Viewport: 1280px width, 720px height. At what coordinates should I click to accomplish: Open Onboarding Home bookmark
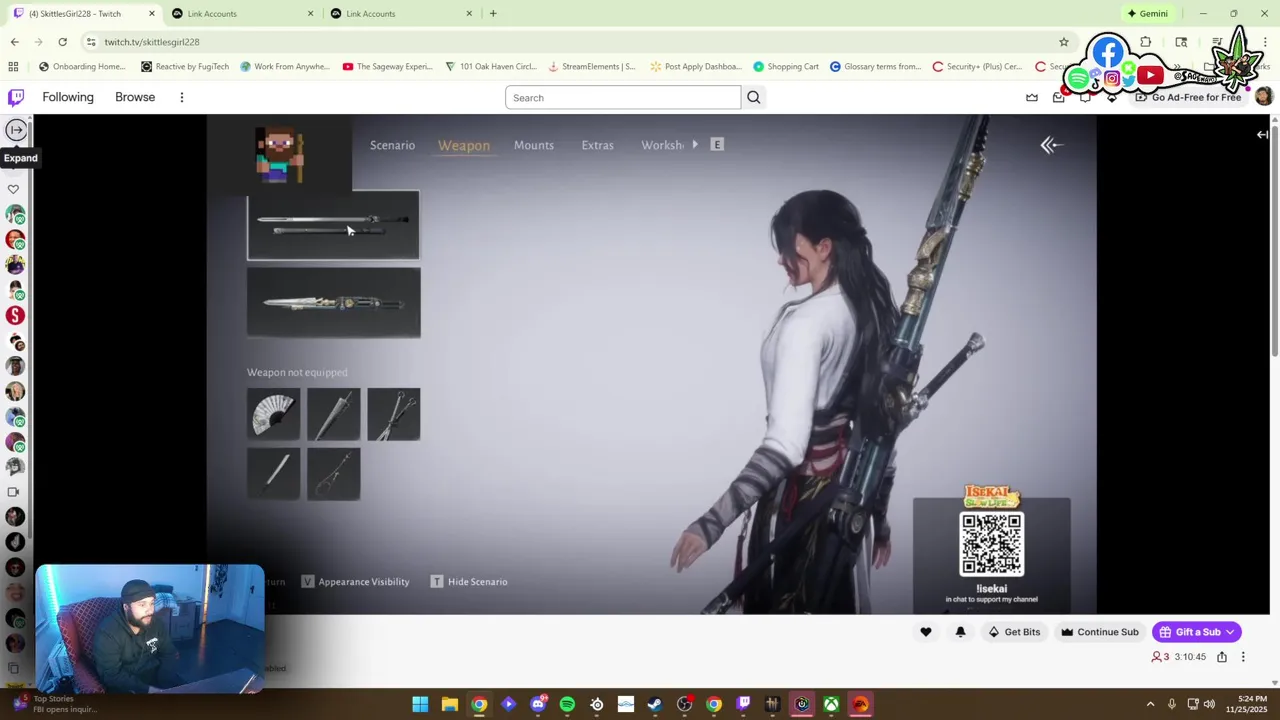[82, 67]
